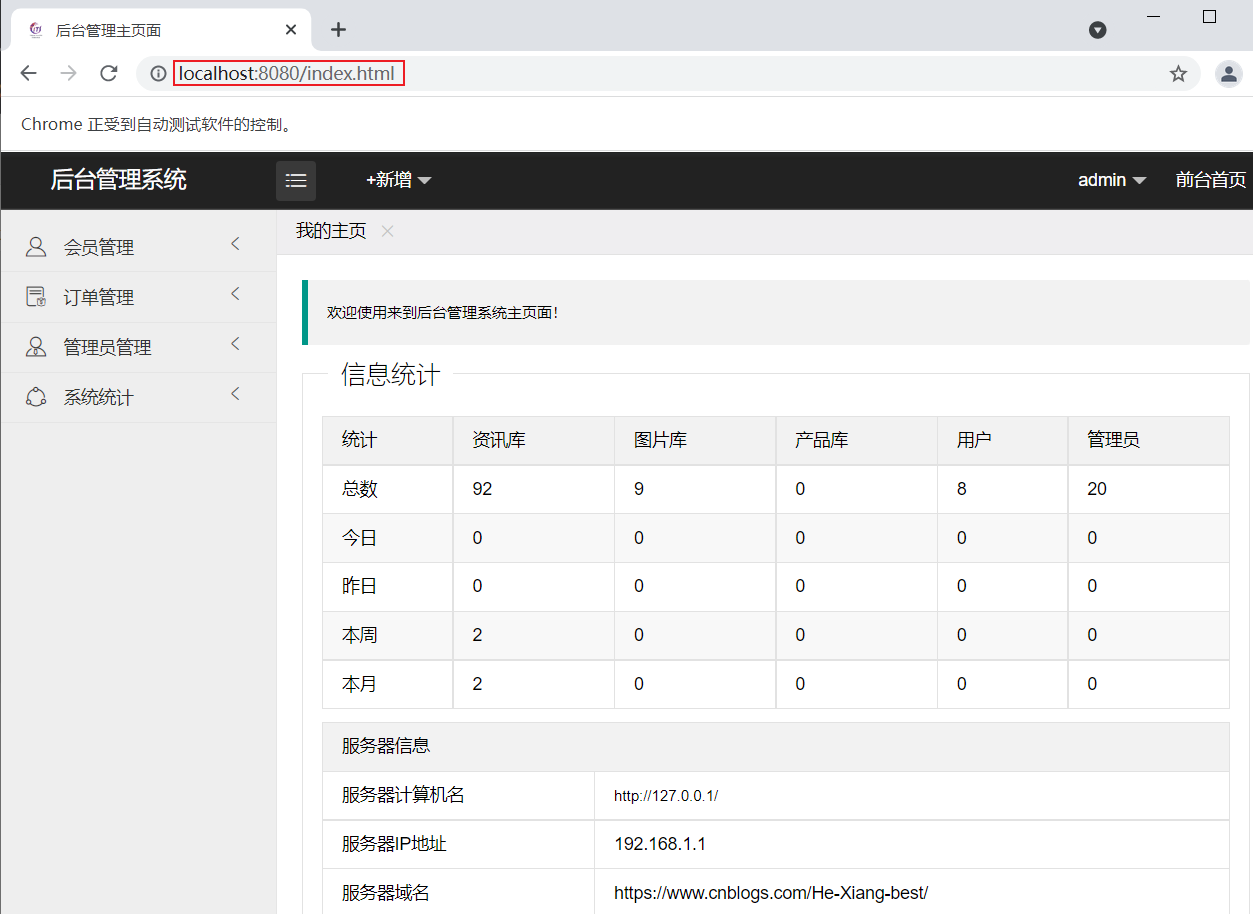
Task: Click the welcome message 欢迎使用来到后台管理系统主页面
Action: pyautogui.click(x=442, y=312)
